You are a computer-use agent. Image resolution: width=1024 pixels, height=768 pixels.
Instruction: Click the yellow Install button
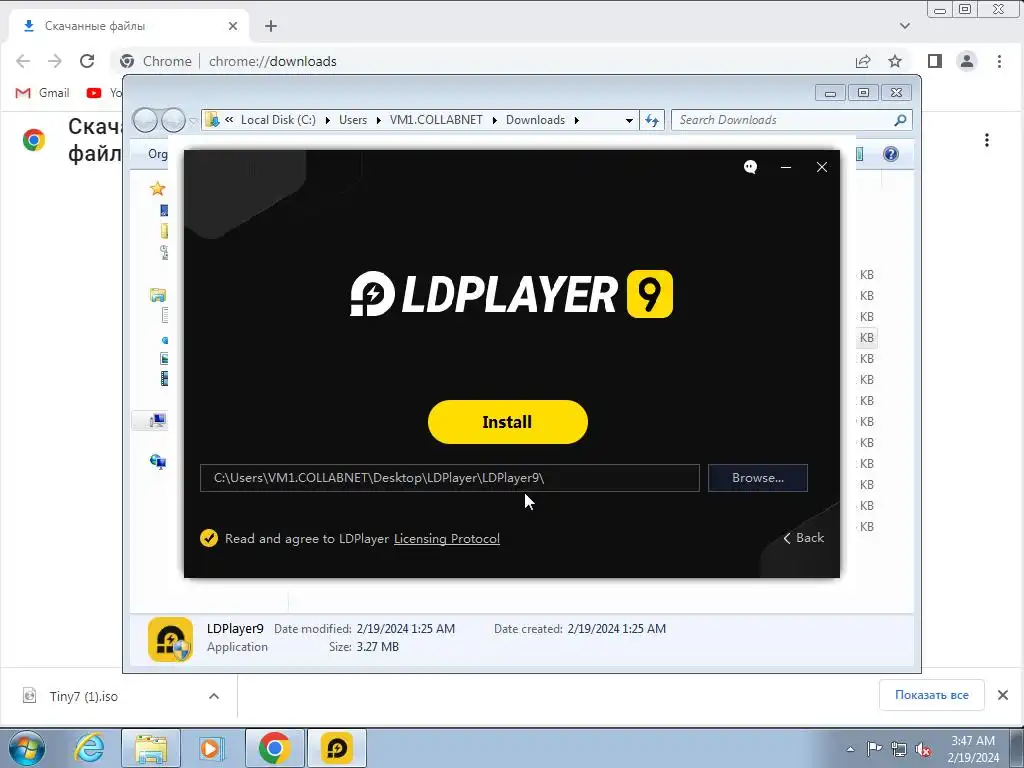point(507,422)
